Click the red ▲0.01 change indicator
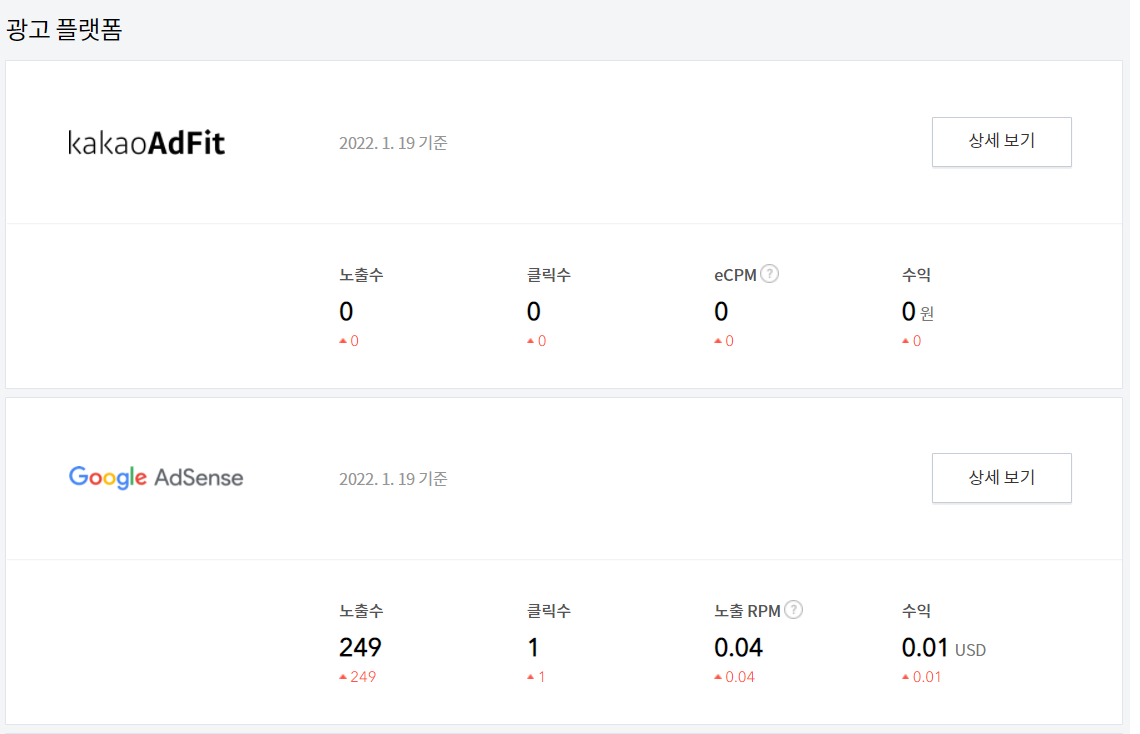Image resolution: width=1140 pixels, height=734 pixels. [921, 677]
